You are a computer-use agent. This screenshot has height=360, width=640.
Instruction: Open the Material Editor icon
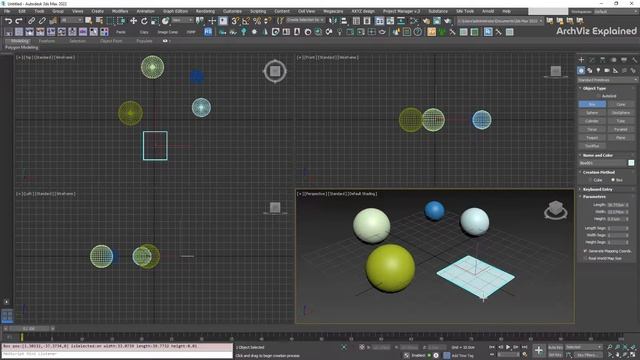415,21
